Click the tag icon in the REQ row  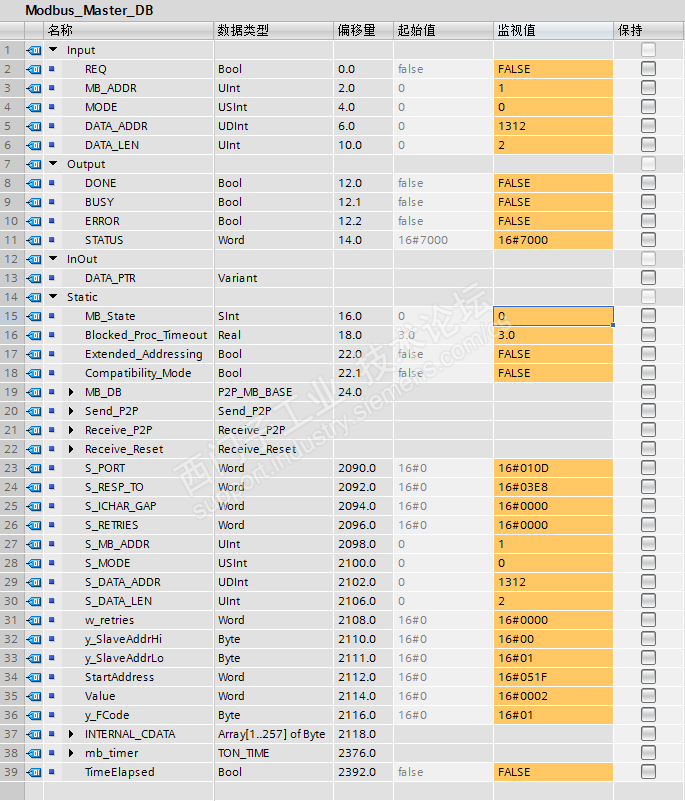tap(34, 69)
